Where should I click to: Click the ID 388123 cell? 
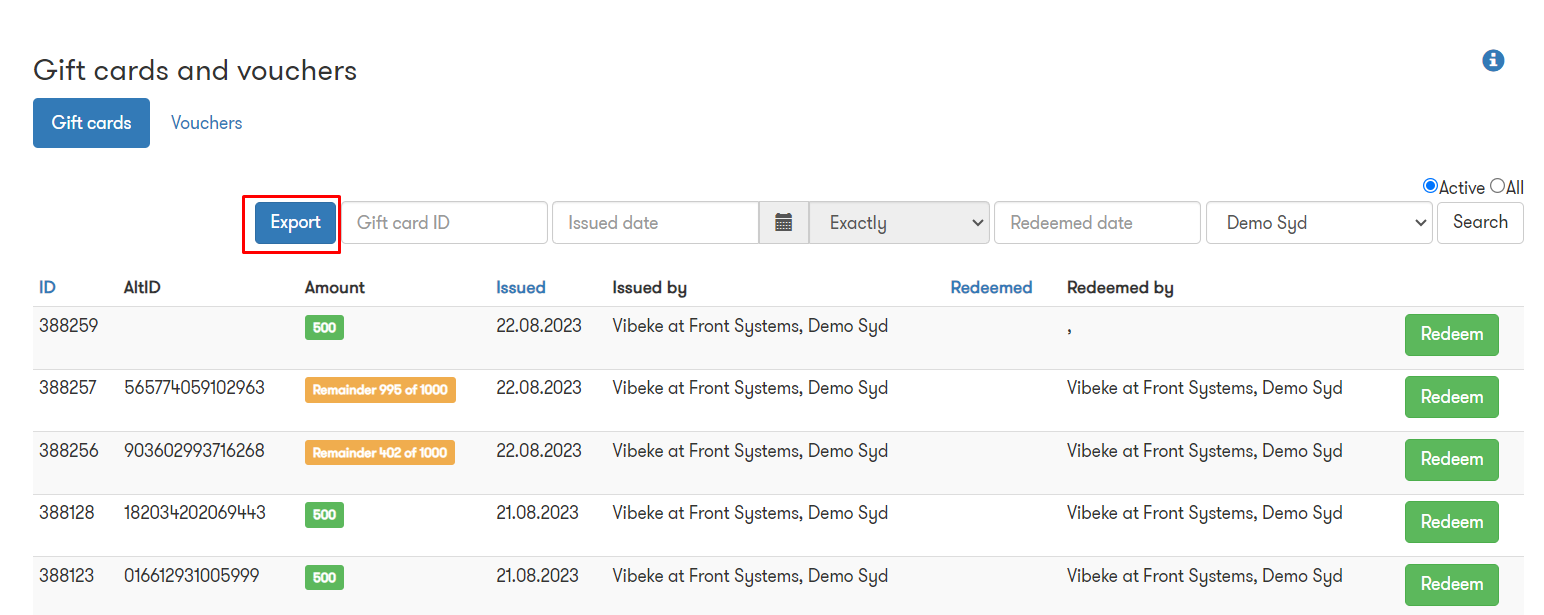(x=67, y=576)
